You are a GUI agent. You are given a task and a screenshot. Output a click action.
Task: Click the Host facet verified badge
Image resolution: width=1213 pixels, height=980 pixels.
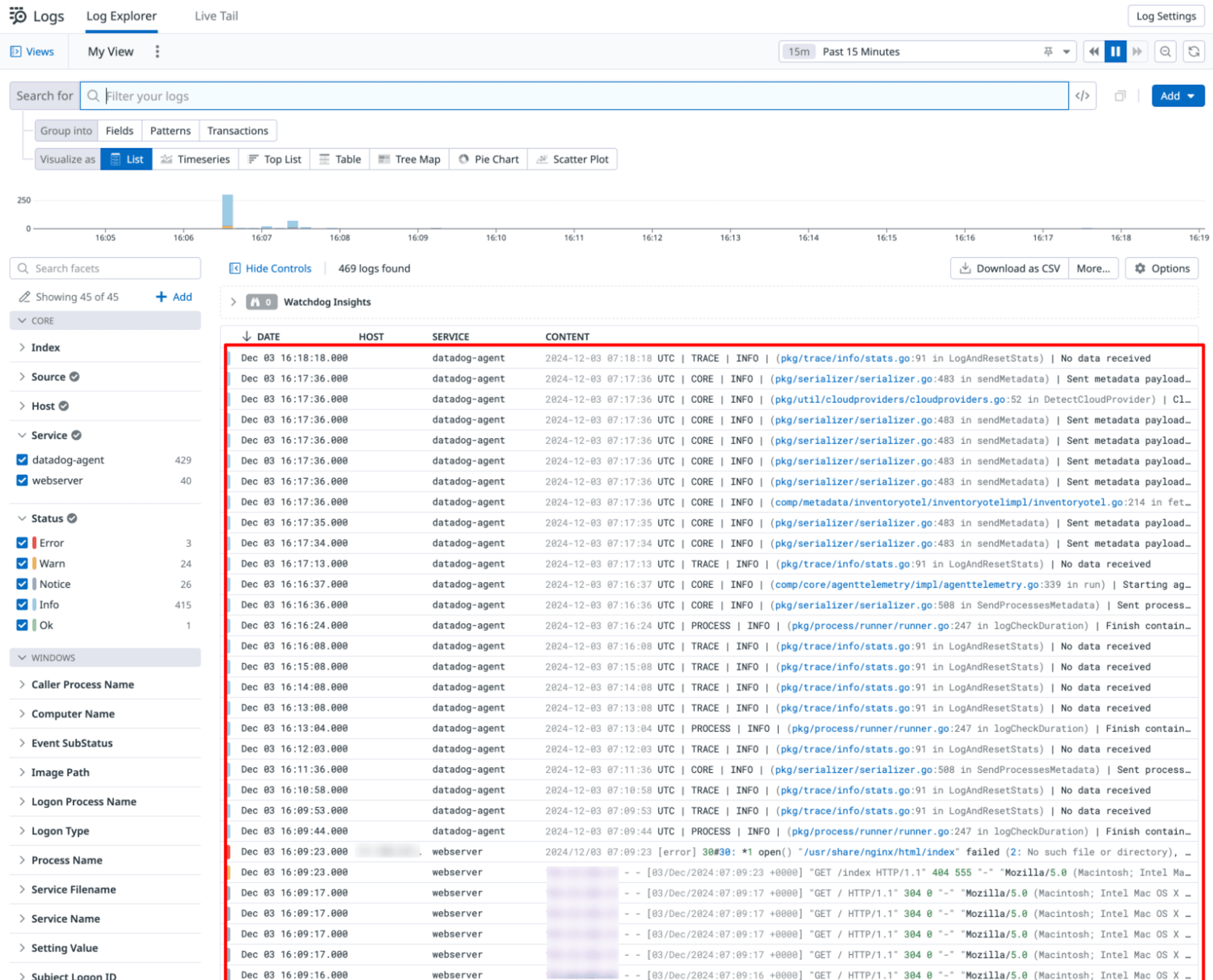tap(64, 406)
